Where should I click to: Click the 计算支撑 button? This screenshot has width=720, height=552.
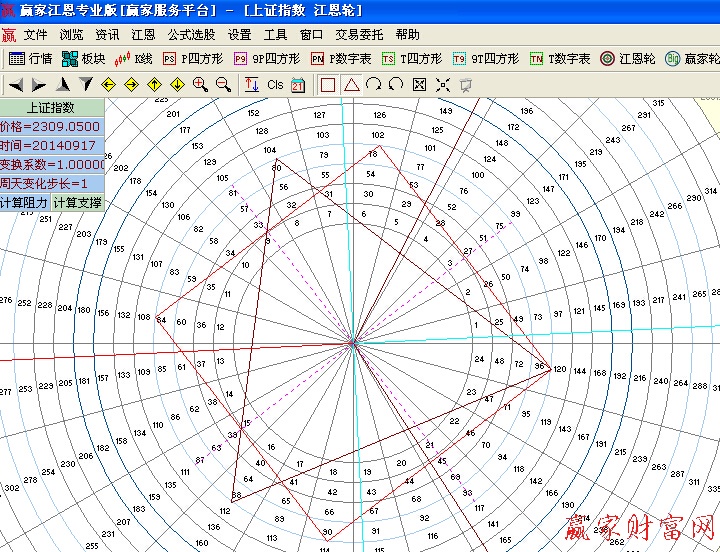[77, 202]
